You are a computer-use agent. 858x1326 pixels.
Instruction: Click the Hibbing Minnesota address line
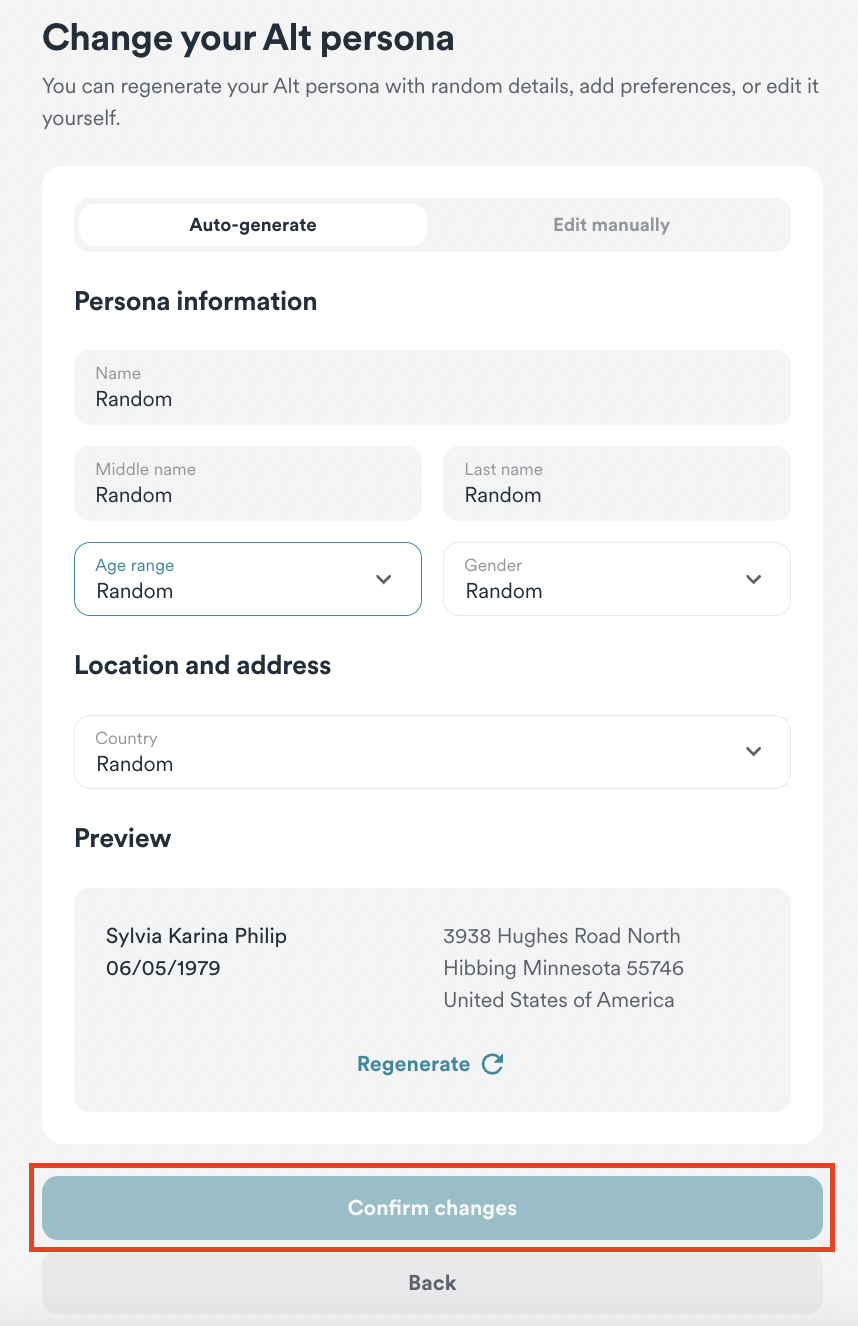(x=563, y=968)
